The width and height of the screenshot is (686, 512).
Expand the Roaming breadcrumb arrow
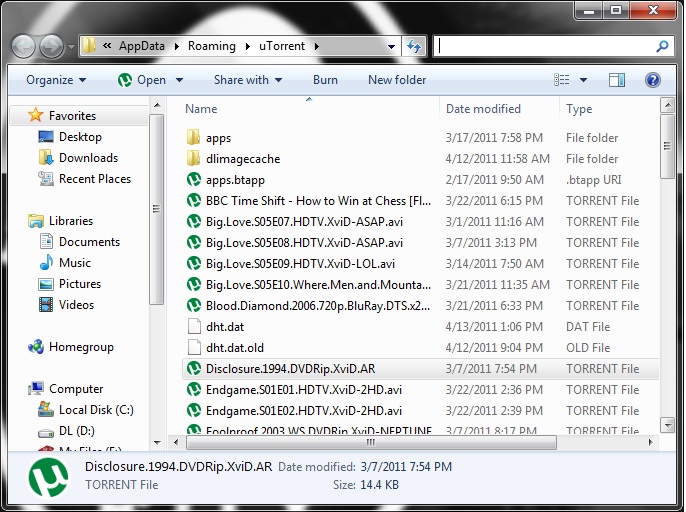(x=248, y=46)
